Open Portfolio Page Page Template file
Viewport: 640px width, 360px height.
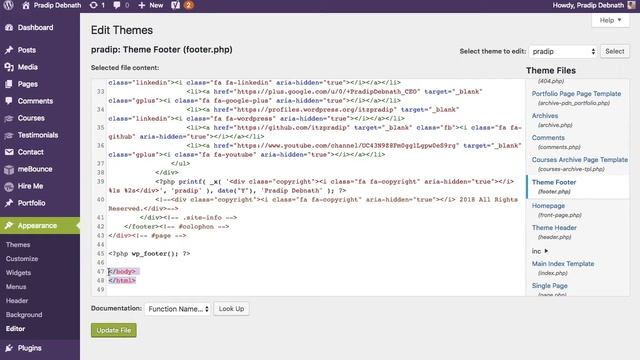coord(576,94)
